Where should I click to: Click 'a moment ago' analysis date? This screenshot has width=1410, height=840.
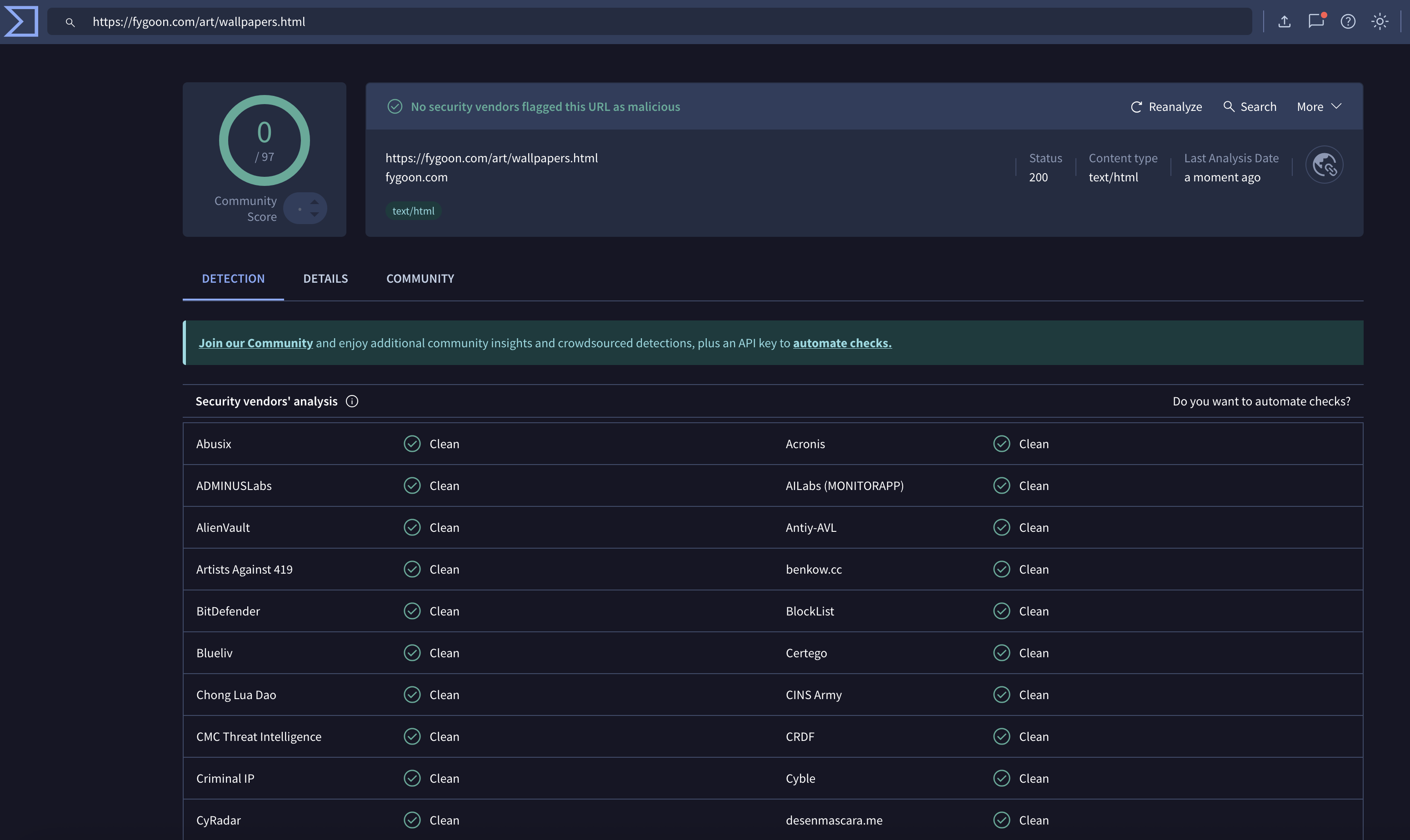(1222, 178)
